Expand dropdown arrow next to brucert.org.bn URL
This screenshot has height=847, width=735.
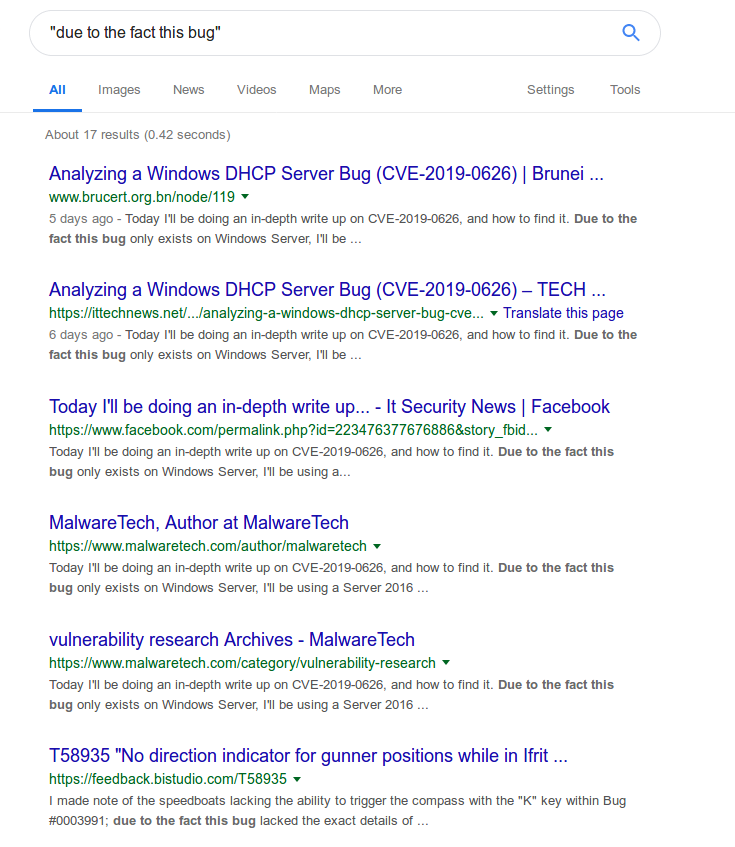[x=245, y=197]
